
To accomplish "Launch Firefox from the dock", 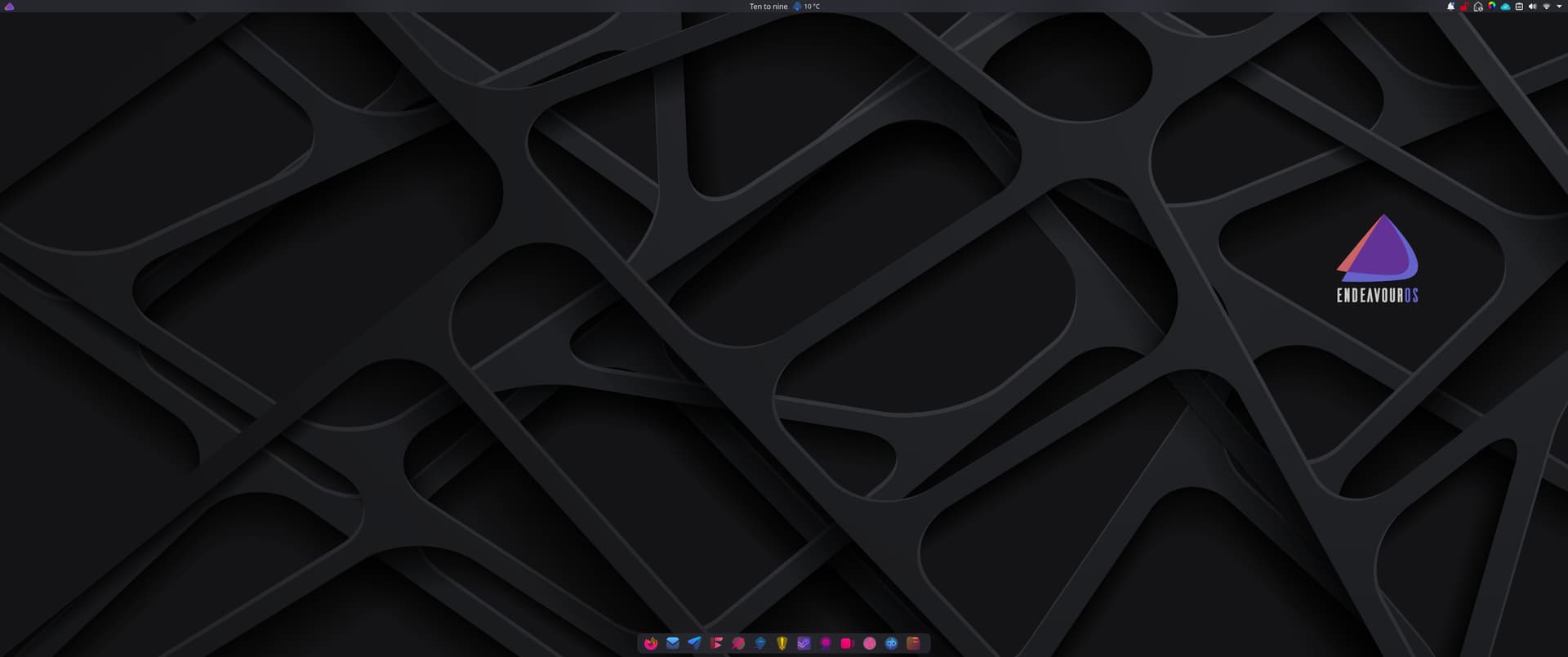I will click(651, 643).
